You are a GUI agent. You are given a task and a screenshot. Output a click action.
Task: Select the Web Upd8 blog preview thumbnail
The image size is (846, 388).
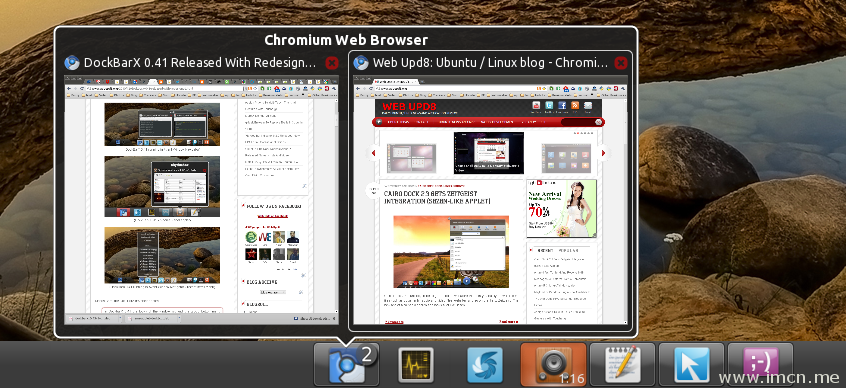point(490,200)
